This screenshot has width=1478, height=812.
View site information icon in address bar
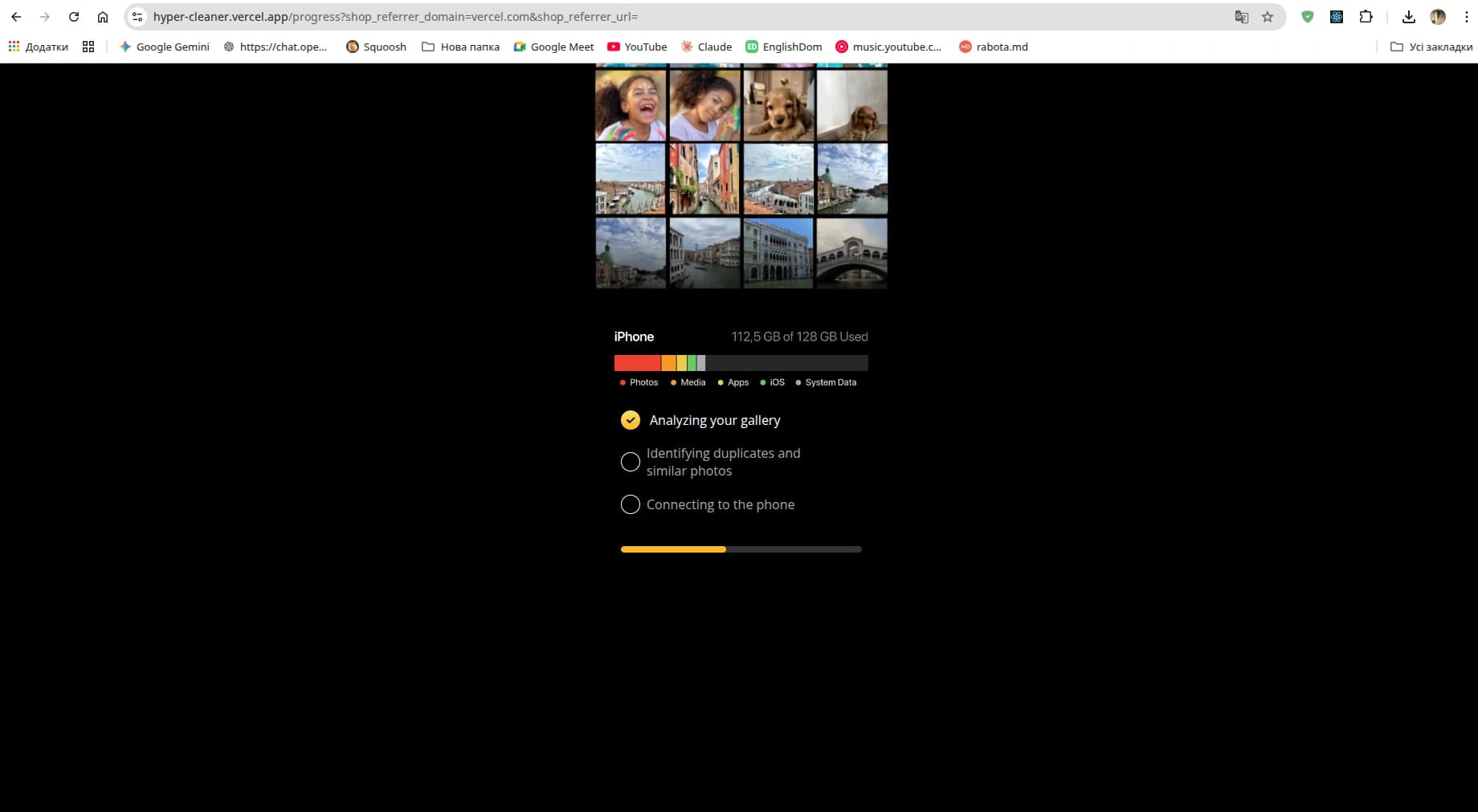pyautogui.click(x=137, y=17)
